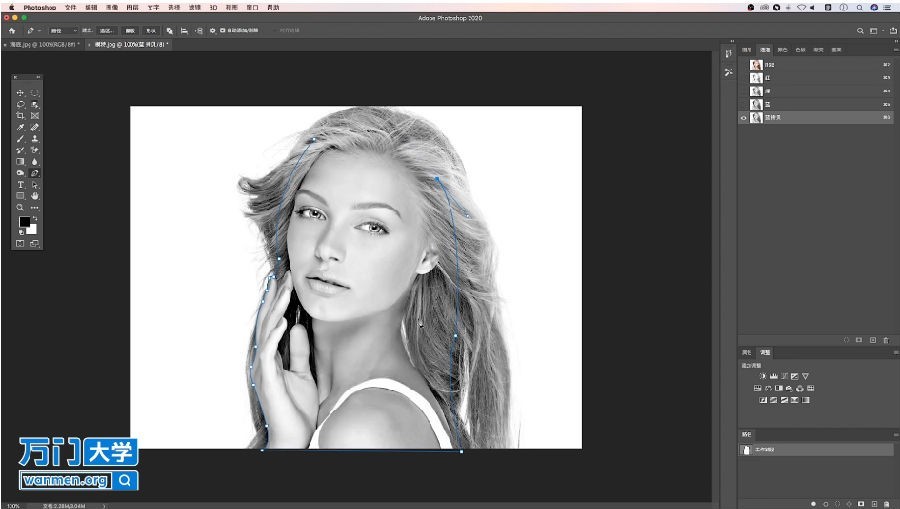Screen dimensions: 900x509
Task: Open the Layers tab in the panel group
Action: (747, 50)
